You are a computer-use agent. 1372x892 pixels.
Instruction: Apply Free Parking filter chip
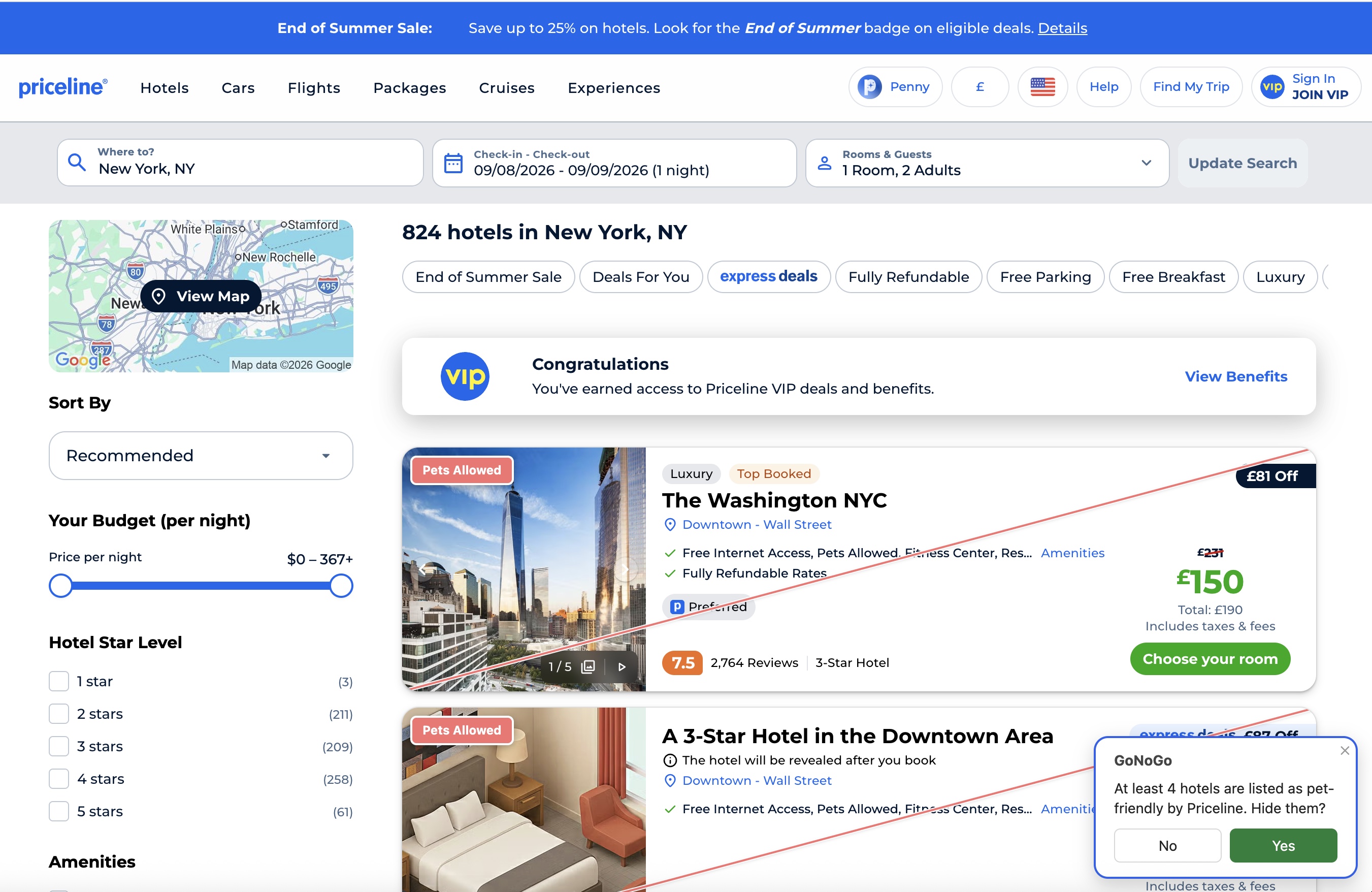tap(1045, 277)
